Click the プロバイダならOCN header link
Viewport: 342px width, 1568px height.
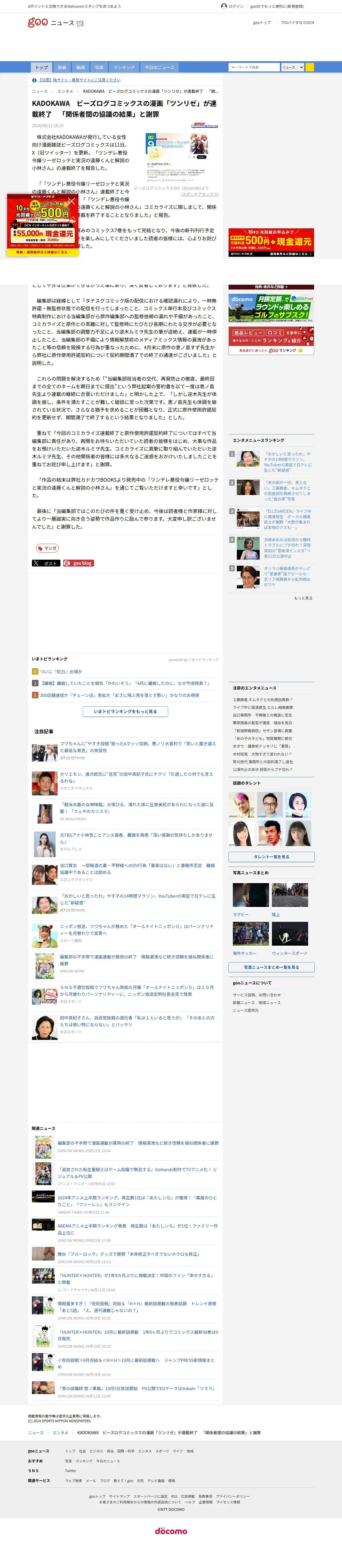297,22
